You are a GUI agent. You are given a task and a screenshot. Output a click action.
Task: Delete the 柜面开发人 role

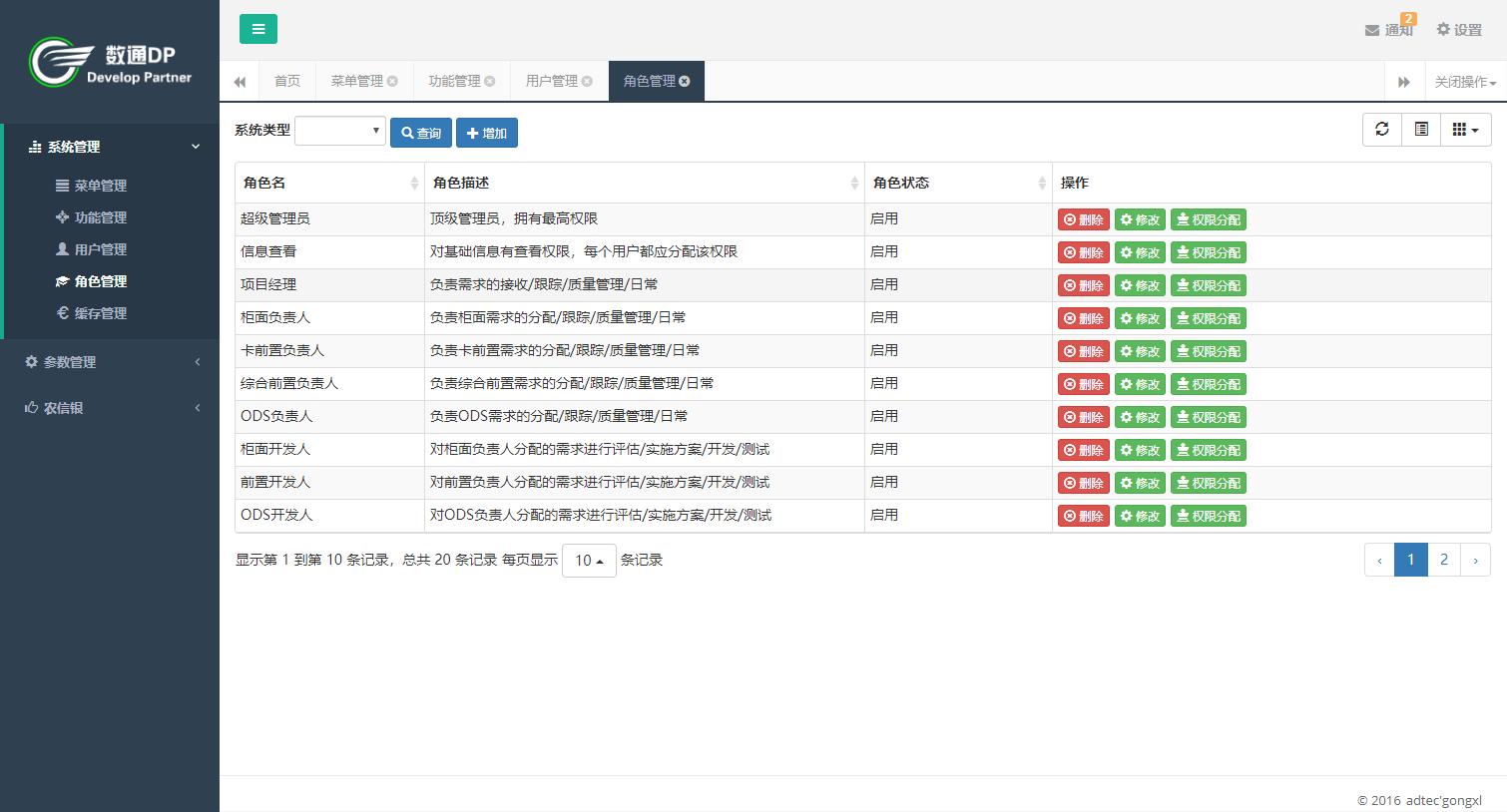pyautogui.click(x=1084, y=450)
